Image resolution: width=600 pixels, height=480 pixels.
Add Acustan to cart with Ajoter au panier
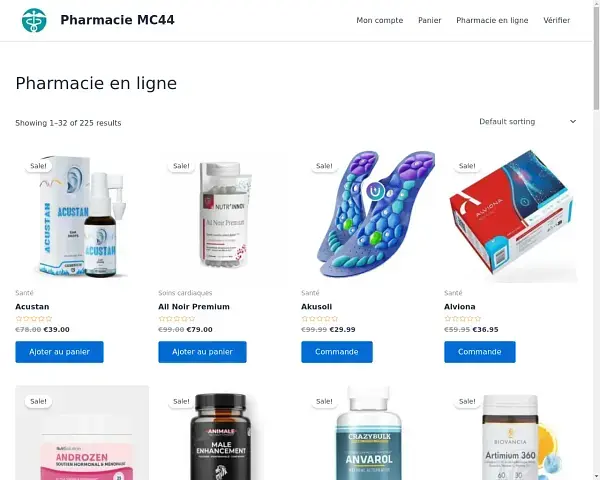coord(59,352)
